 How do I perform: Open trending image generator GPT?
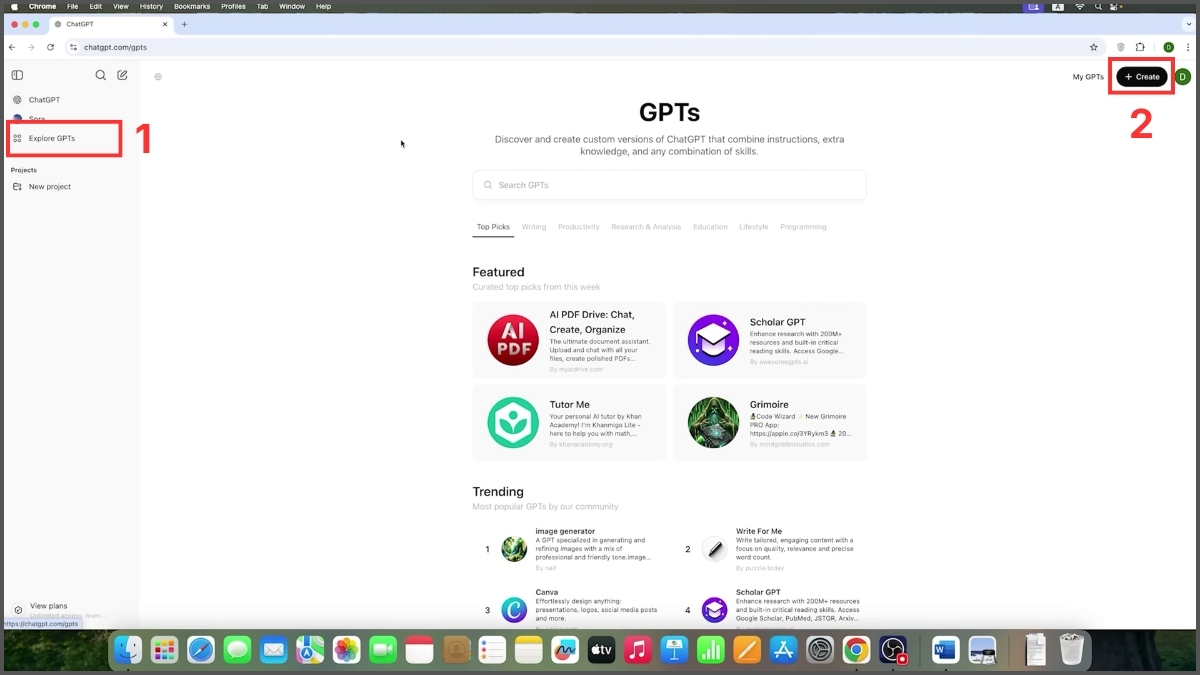click(569, 549)
